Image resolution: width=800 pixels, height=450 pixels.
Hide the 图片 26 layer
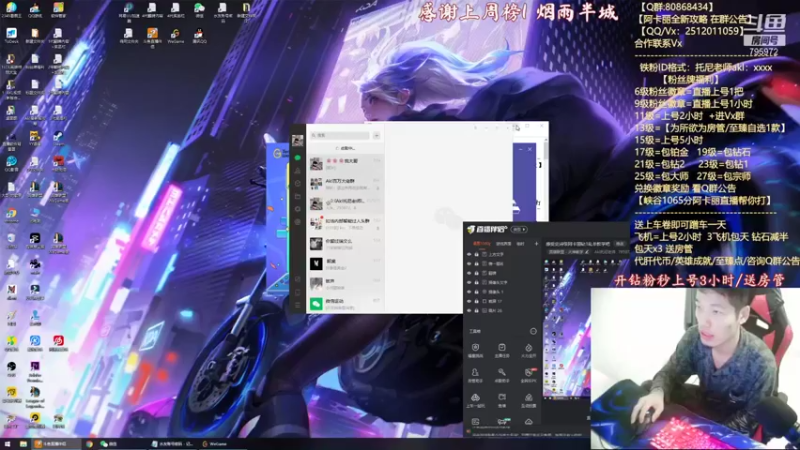tap(469, 310)
